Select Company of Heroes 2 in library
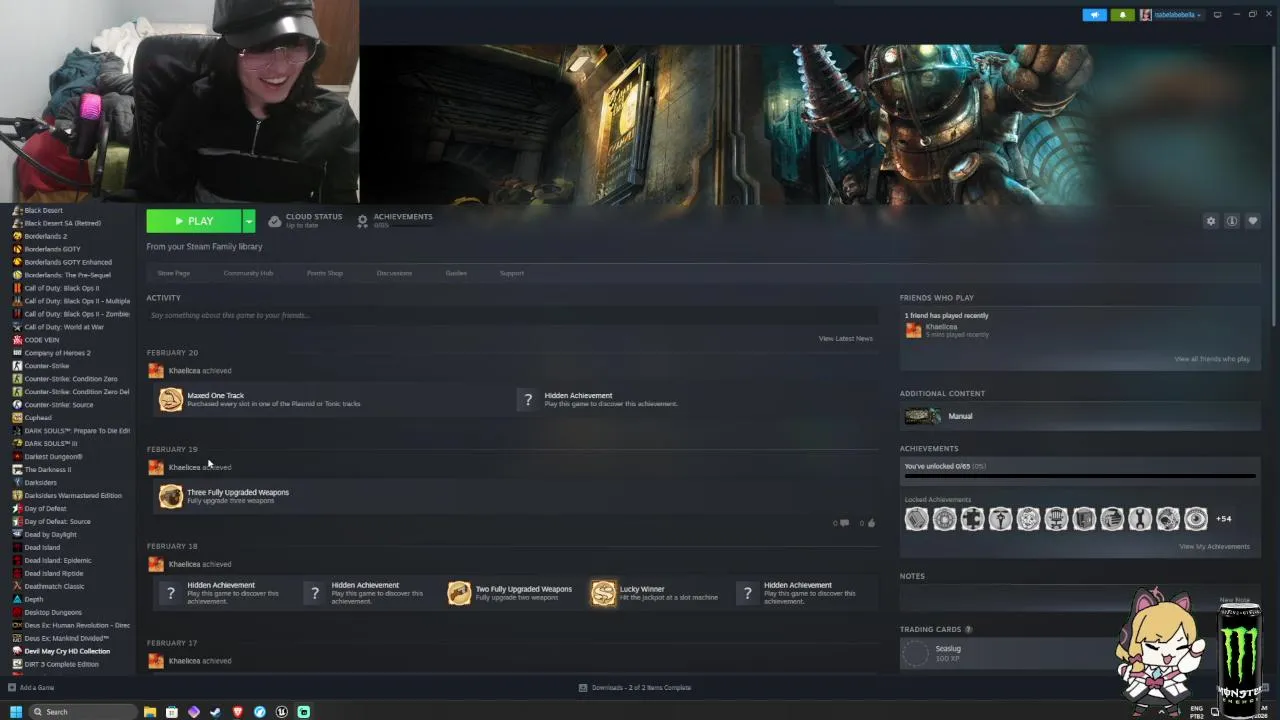1280x720 pixels. (x=57, y=353)
